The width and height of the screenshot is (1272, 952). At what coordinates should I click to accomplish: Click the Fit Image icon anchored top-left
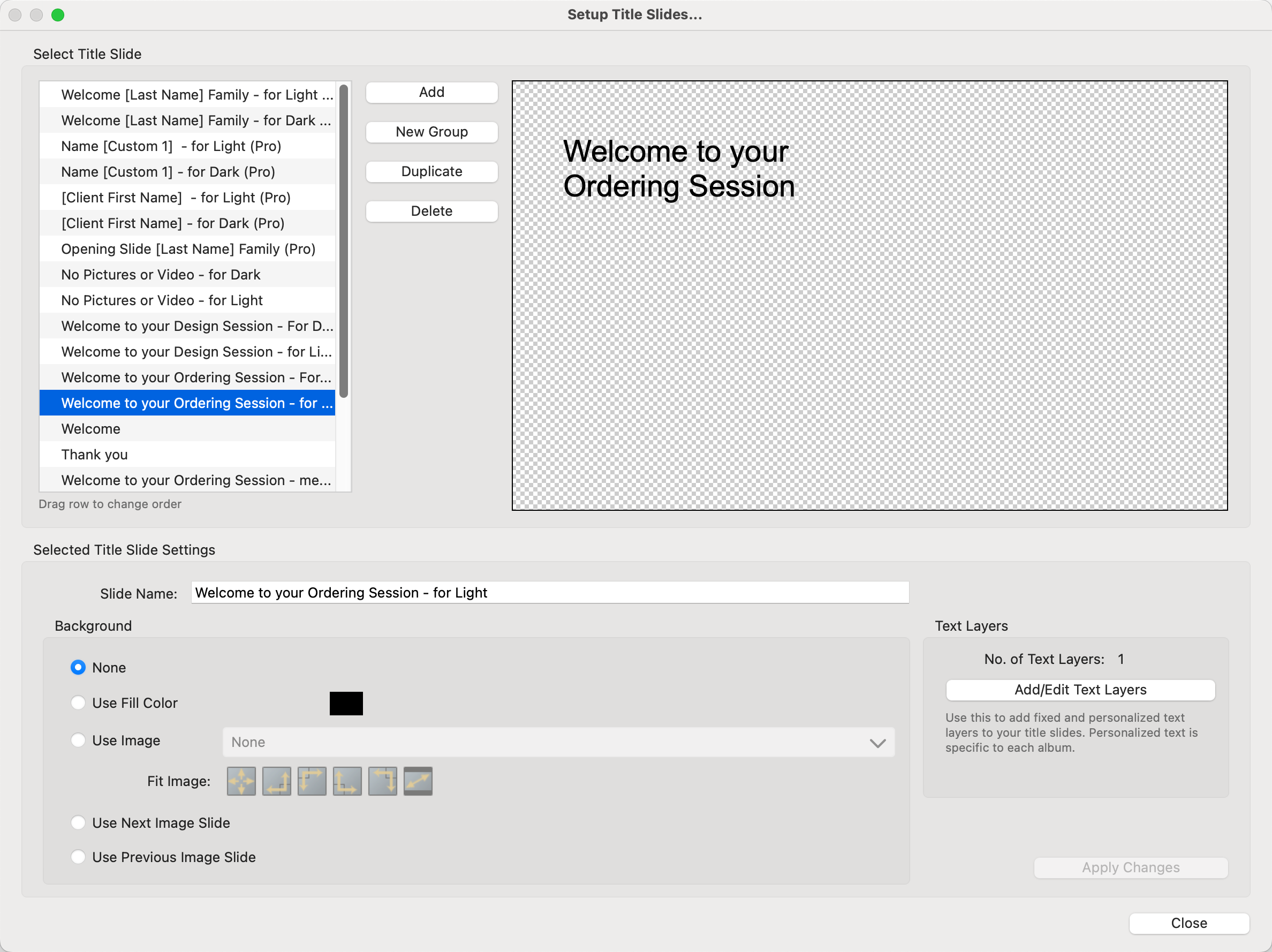(x=312, y=781)
